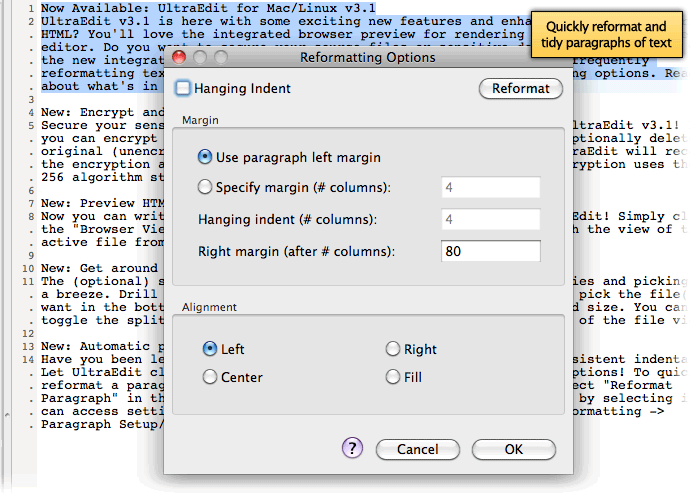Click the Reformat button
This screenshot has width=693, height=499.
point(521,88)
